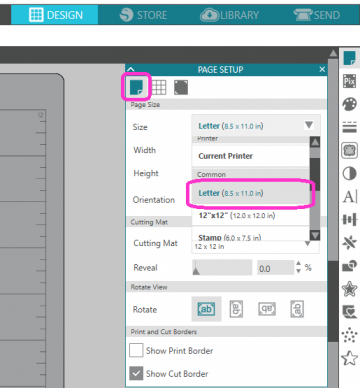Open the Text Style panel icon
Image resolution: width=360 pixels, height=388 pixels.
tap(349, 197)
